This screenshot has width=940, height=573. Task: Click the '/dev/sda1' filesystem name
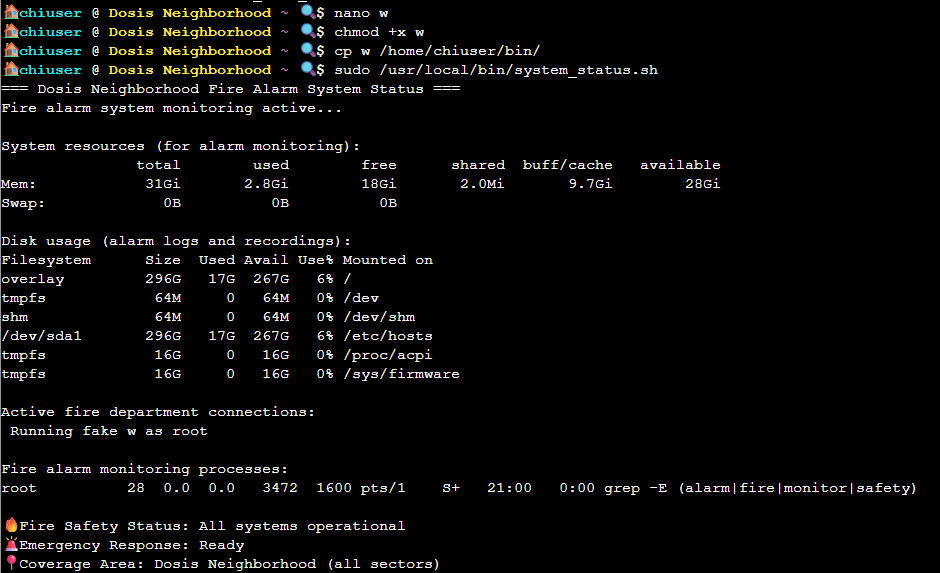(41, 336)
